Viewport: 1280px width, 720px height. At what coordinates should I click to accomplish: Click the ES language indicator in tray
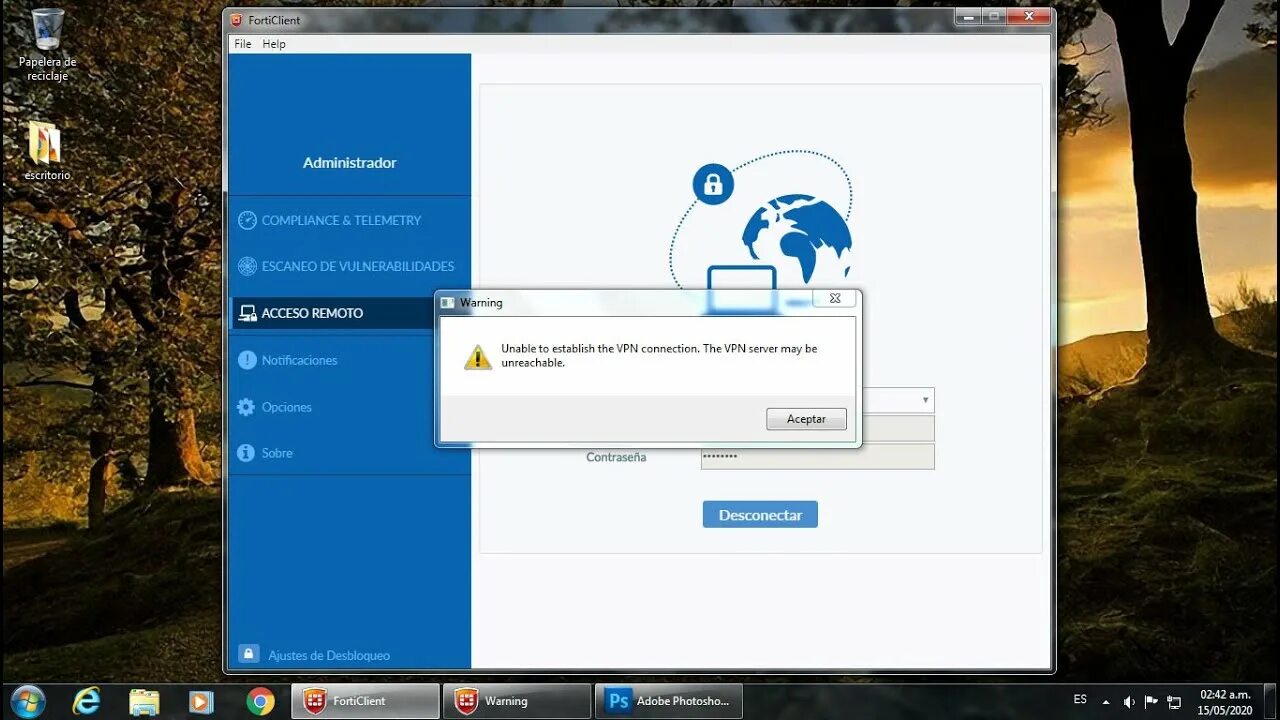tap(1080, 700)
